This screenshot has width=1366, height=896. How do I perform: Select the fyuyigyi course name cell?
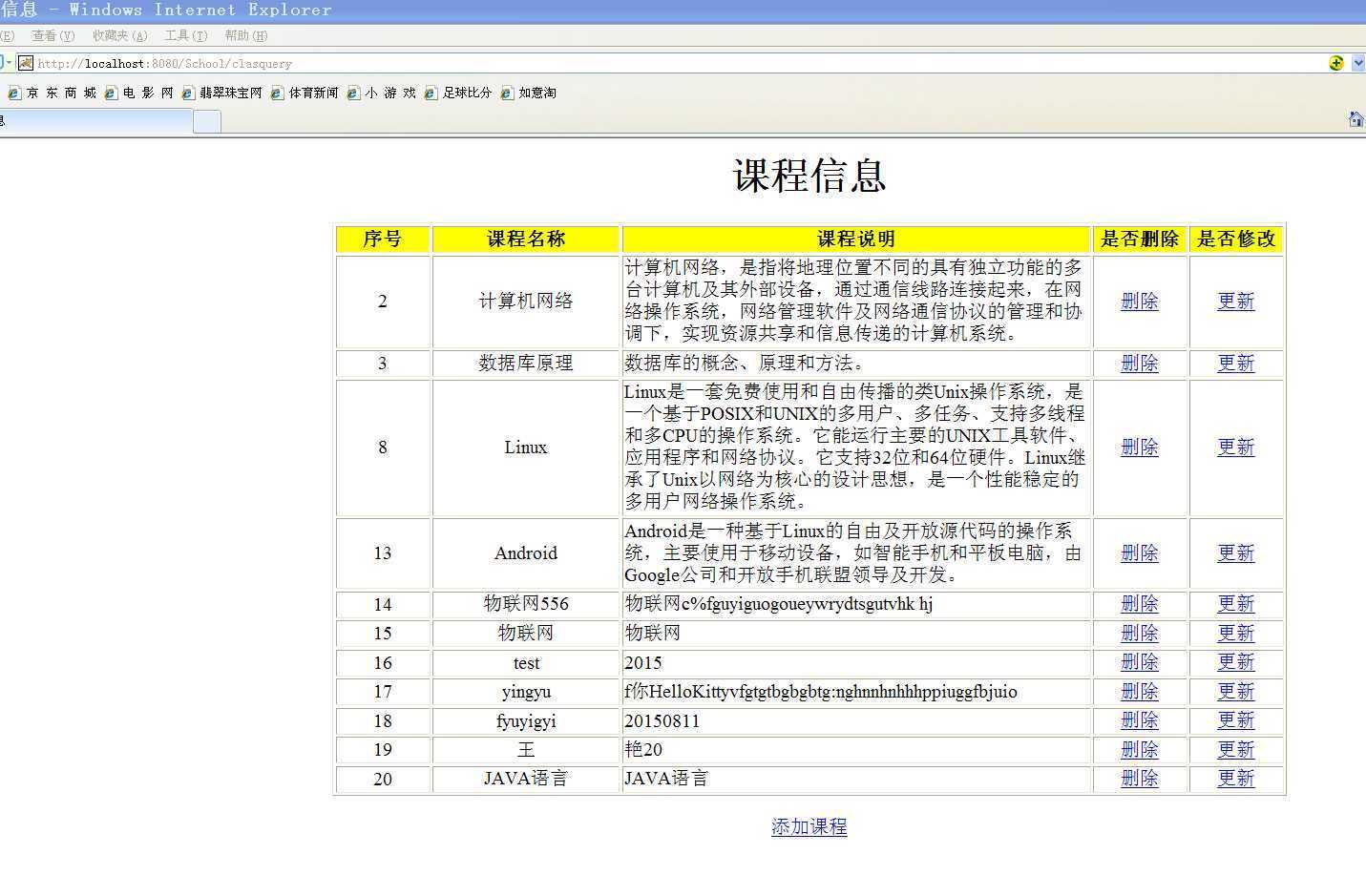[526, 721]
